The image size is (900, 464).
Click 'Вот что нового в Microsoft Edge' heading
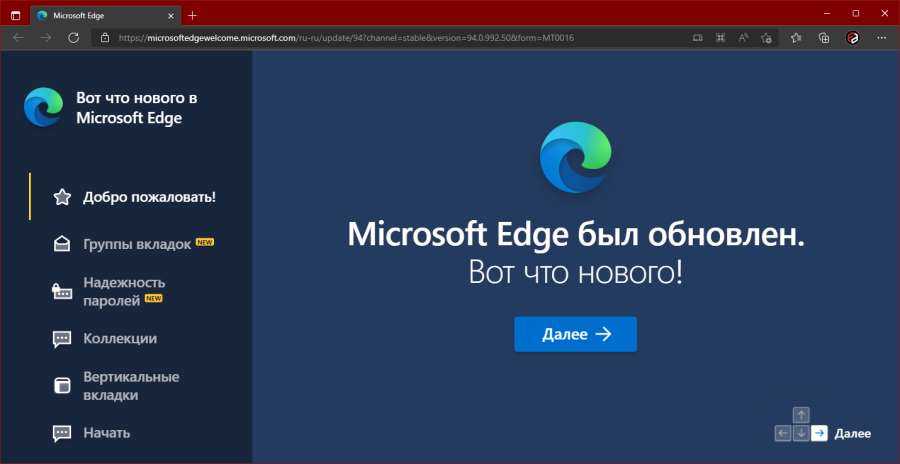(x=137, y=107)
